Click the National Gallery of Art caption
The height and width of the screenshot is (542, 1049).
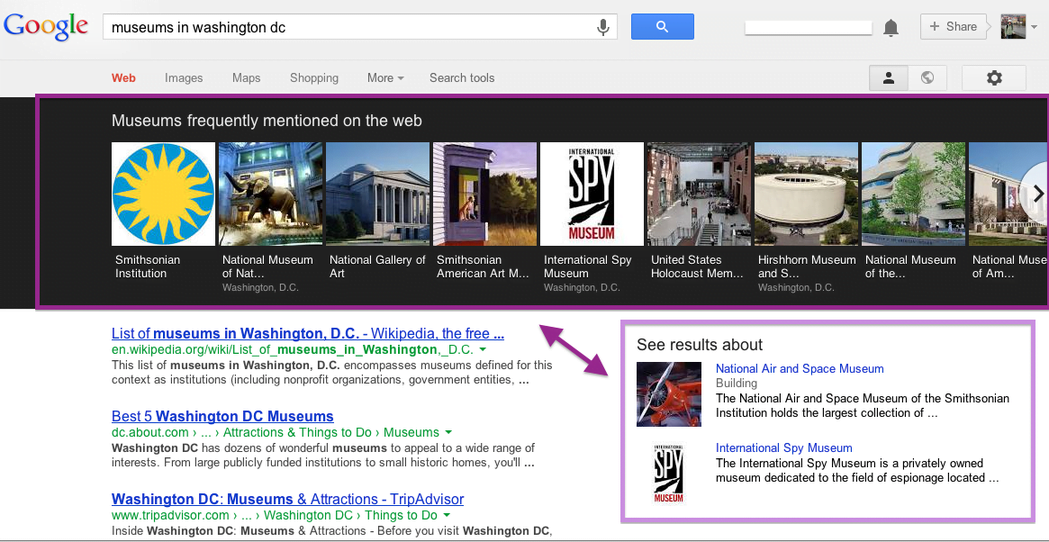click(x=377, y=266)
